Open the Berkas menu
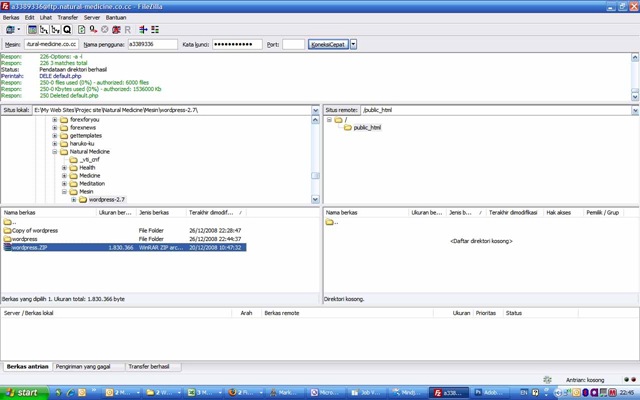The width and height of the screenshot is (640, 400). (x=11, y=18)
